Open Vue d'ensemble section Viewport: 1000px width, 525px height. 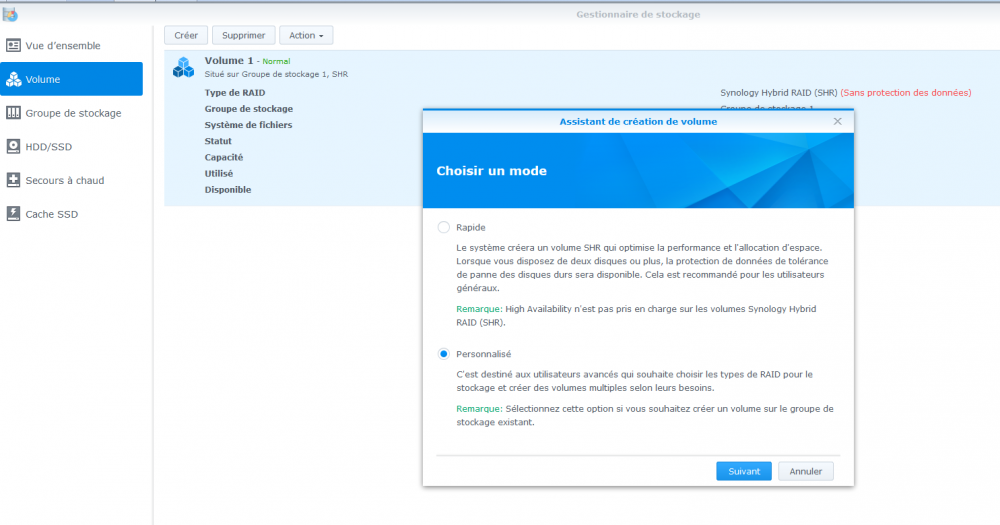pos(71,45)
